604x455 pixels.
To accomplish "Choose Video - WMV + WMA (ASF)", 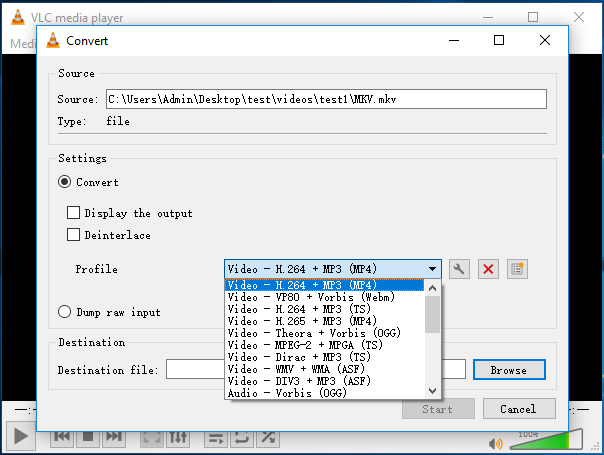I will click(x=324, y=369).
